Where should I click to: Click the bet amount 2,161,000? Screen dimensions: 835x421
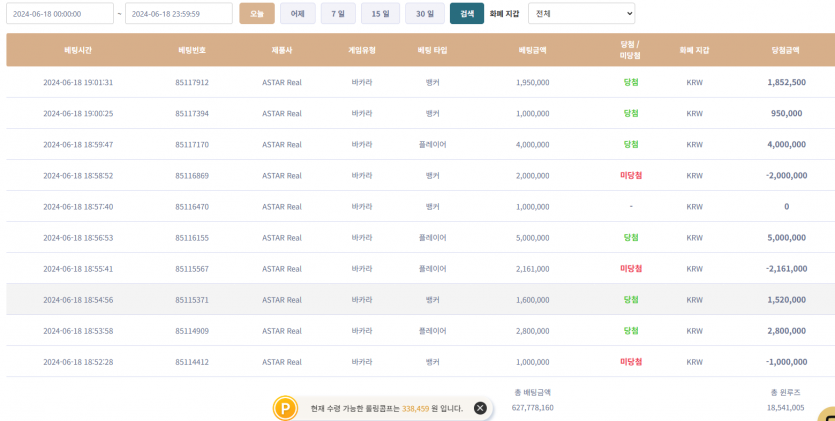[533, 269]
